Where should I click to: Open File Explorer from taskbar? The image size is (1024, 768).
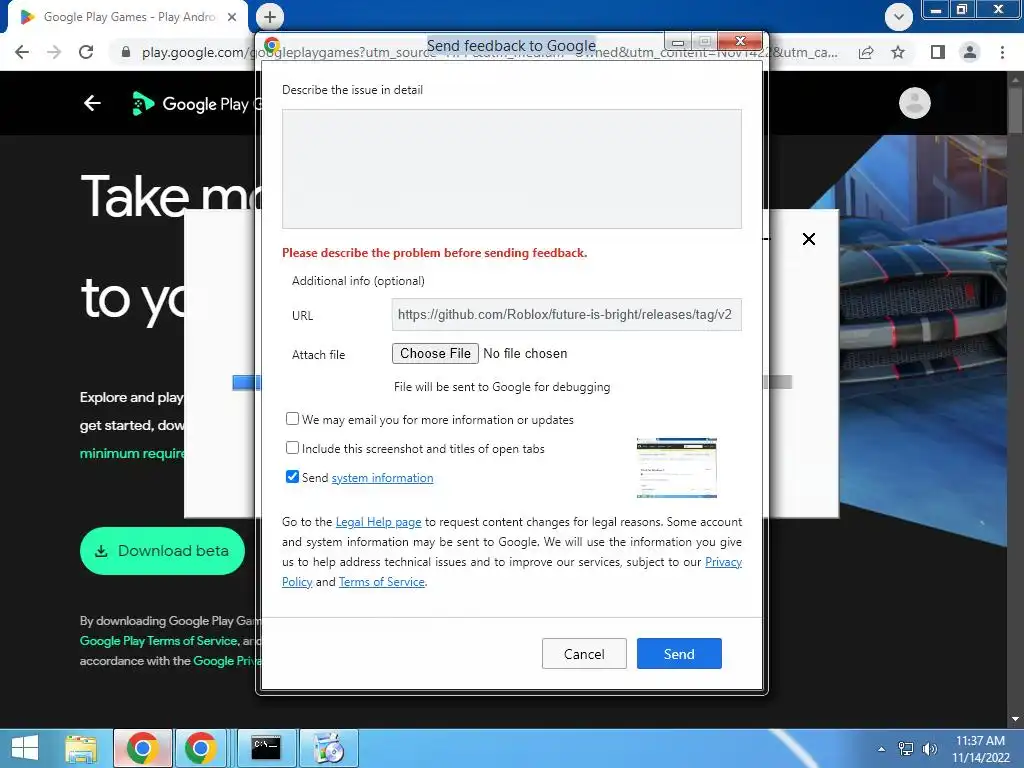[81, 748]
